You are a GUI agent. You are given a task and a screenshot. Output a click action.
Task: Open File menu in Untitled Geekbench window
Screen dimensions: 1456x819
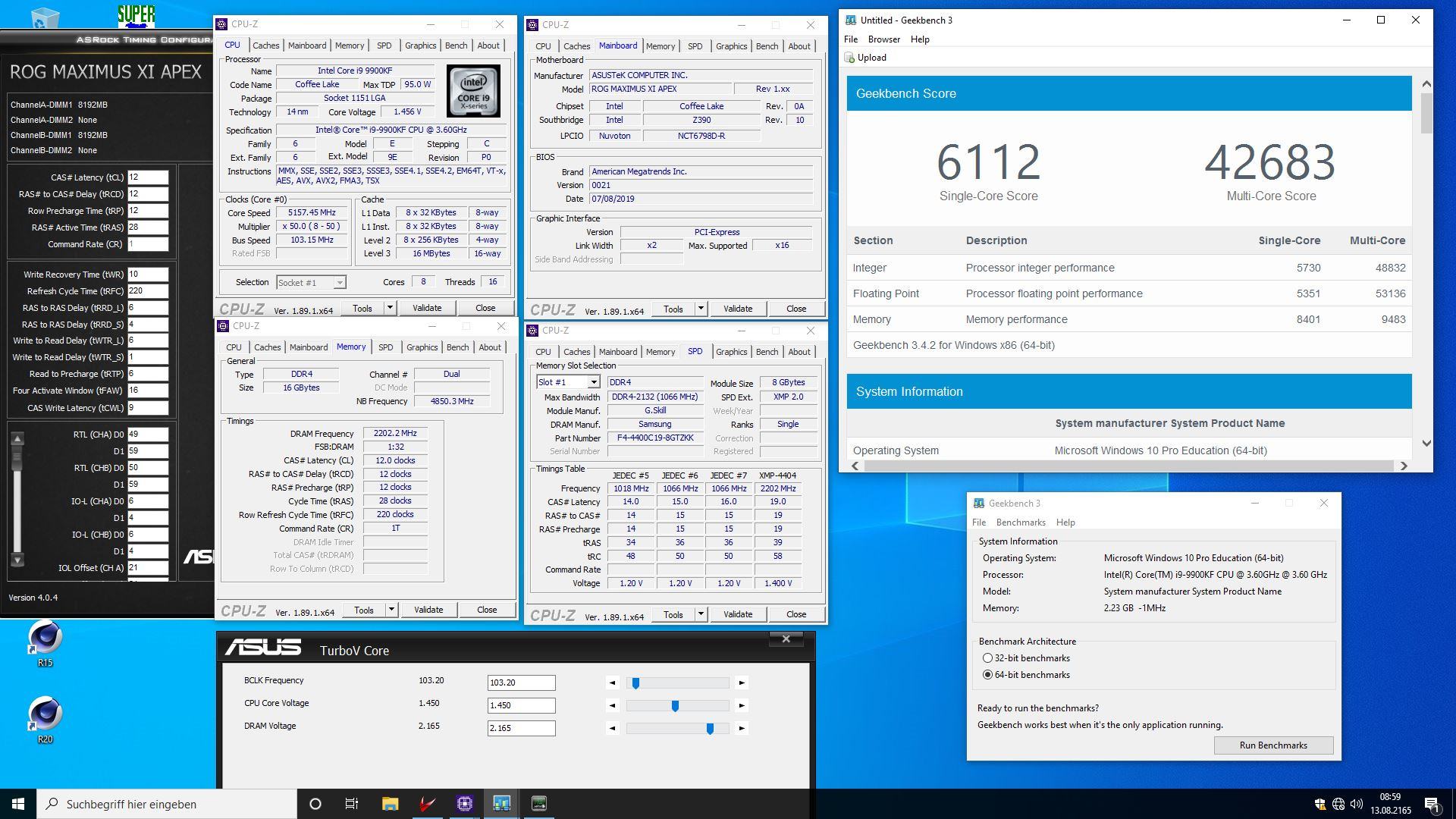point(851,39)
